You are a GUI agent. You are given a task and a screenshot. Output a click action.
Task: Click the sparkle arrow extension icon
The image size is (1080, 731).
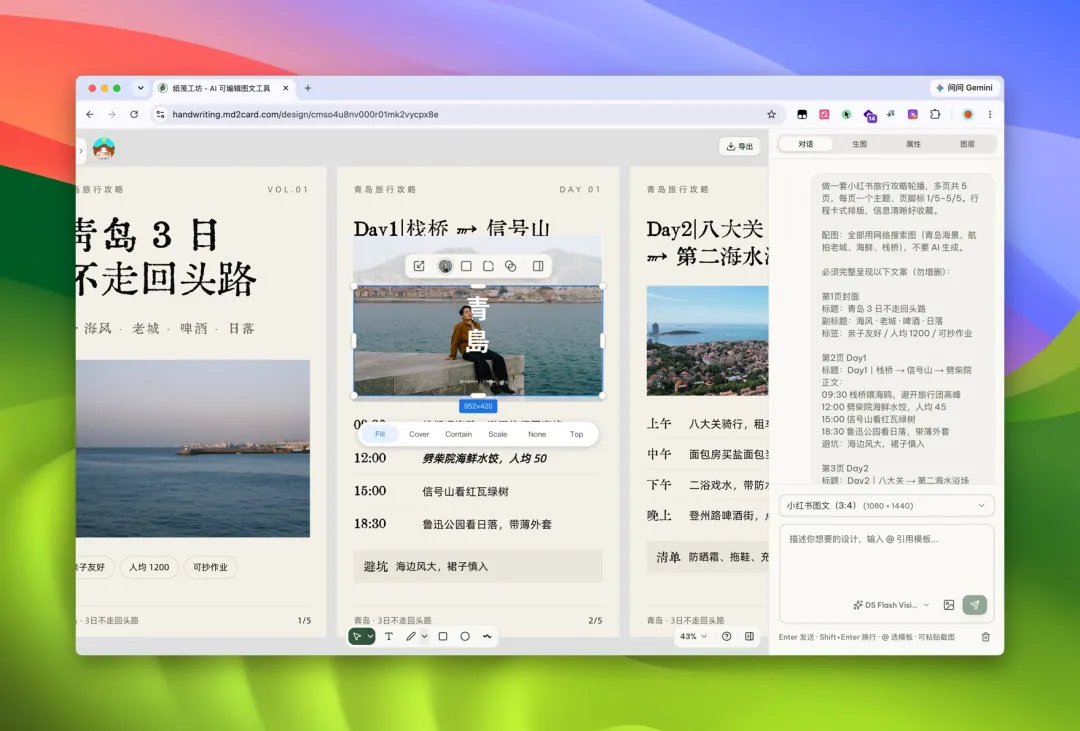click(x=891, y=114)
